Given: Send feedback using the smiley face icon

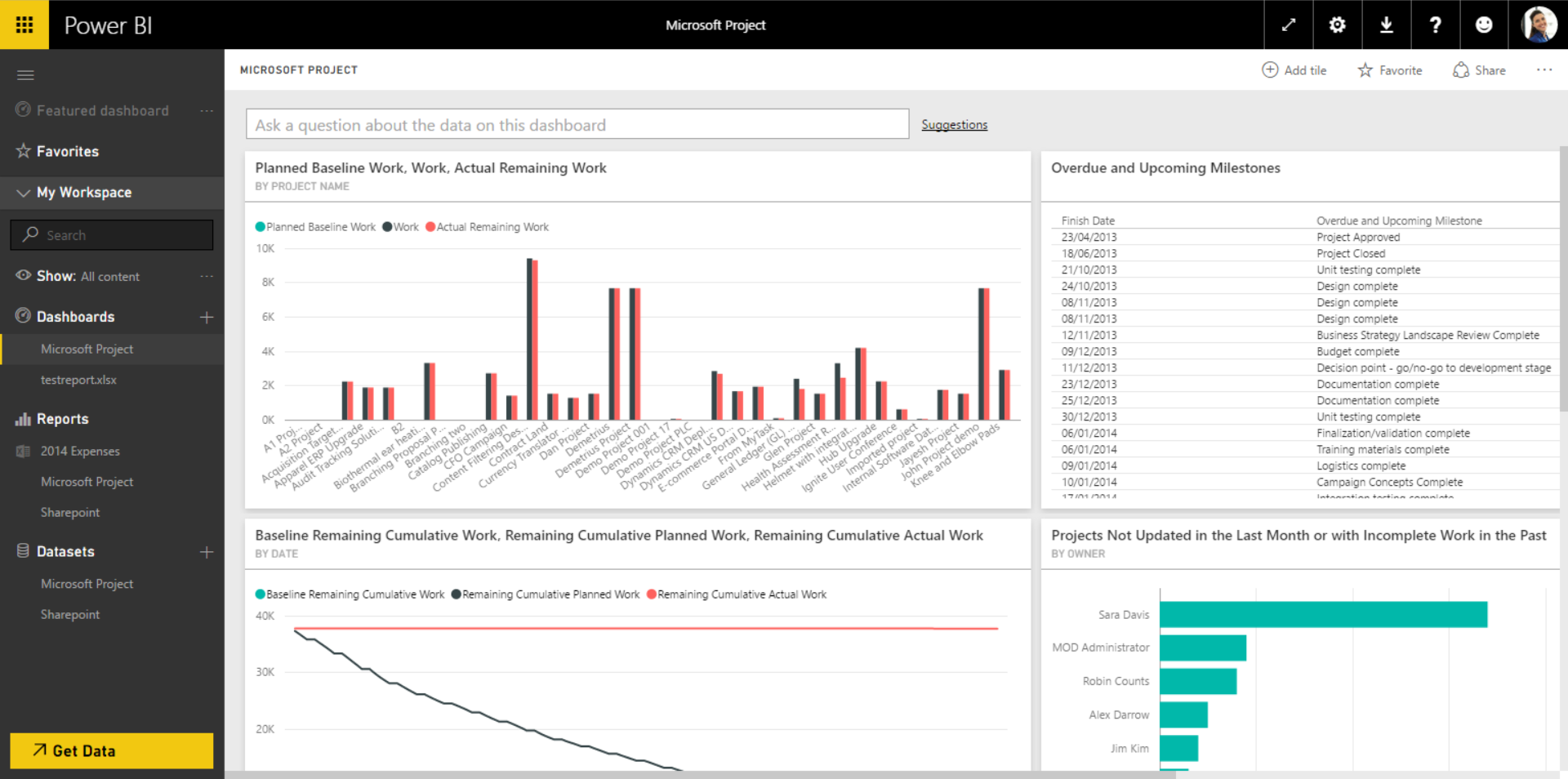Looking at the screenshot, I should click(x=1484, y=24).
